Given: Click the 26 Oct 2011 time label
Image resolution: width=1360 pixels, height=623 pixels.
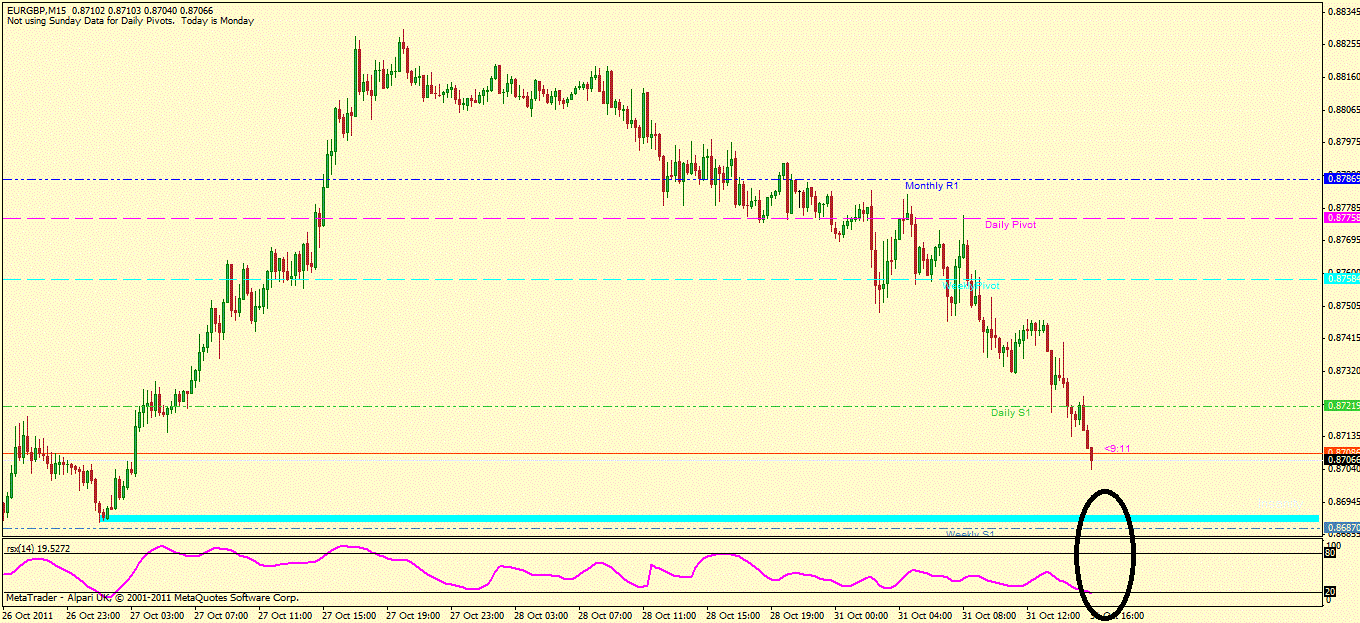Looking at the screenshot, I should pyautogui.click(x=26, y=616).
